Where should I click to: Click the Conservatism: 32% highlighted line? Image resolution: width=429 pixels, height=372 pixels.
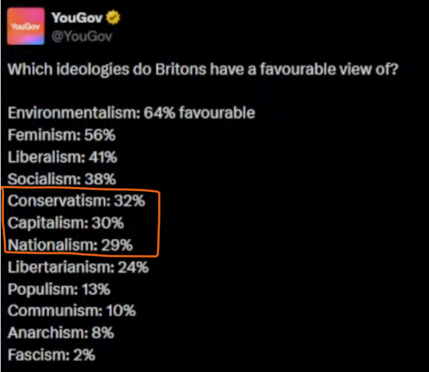(76, 201)
